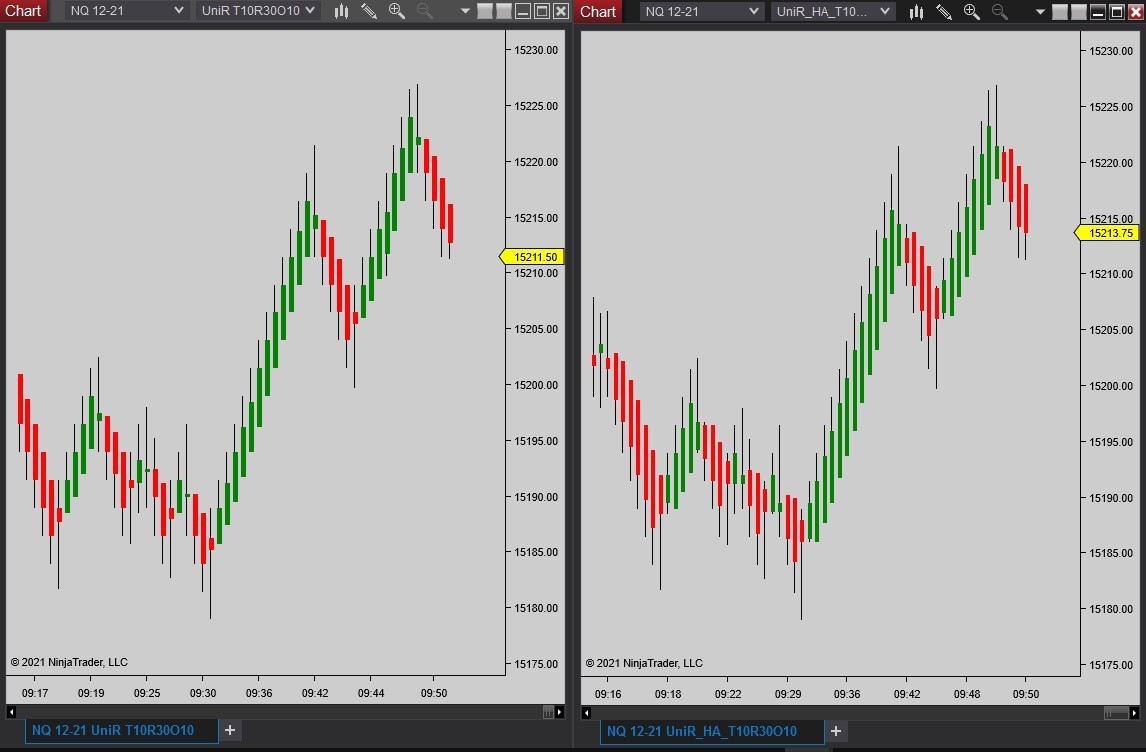Click left scroll arrow of left chart

(x=11, y=712)
